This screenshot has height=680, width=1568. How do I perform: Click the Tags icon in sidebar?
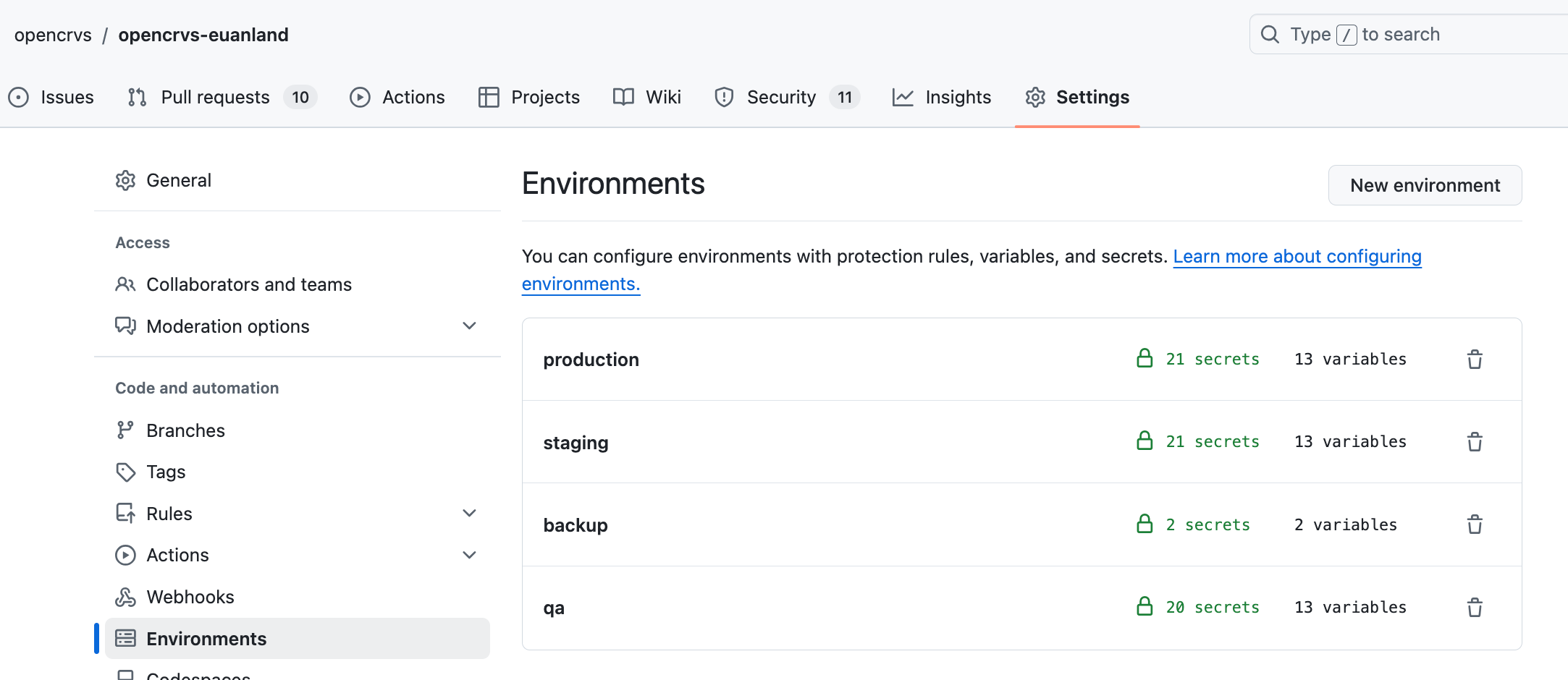click(125, 472)
